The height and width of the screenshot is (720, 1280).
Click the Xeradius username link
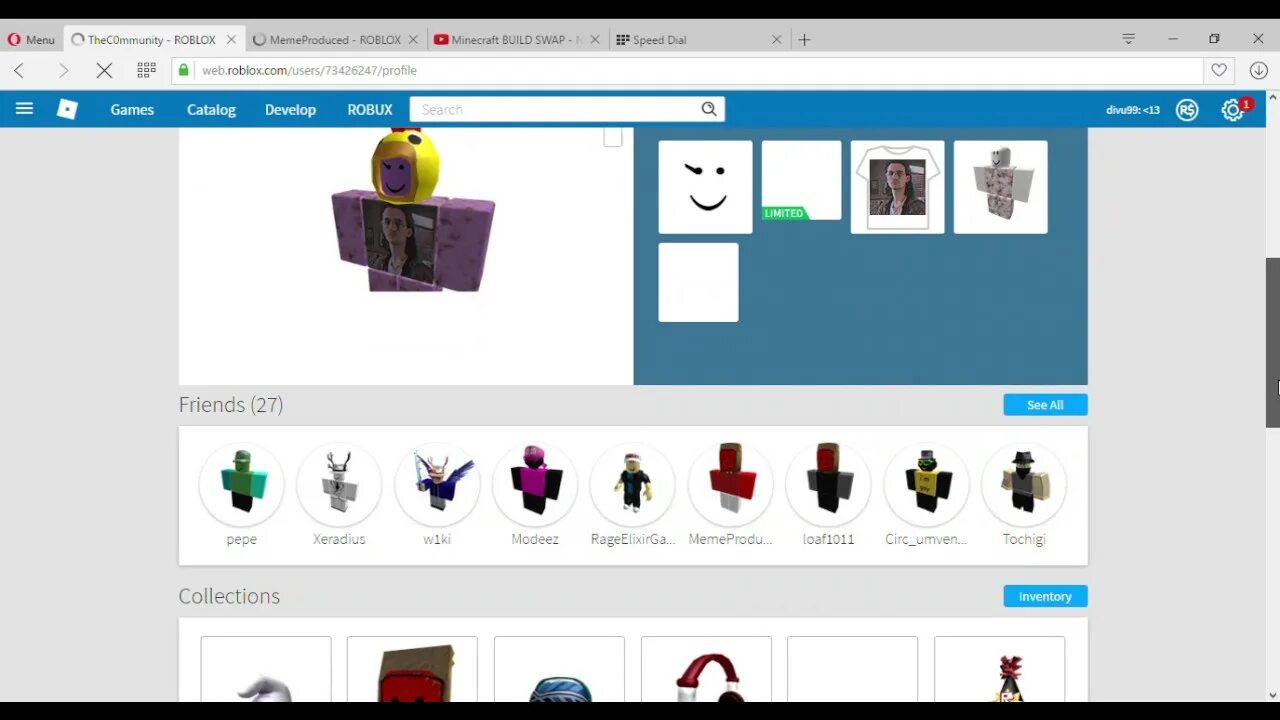pyautogui.click(x=339, y=539)
